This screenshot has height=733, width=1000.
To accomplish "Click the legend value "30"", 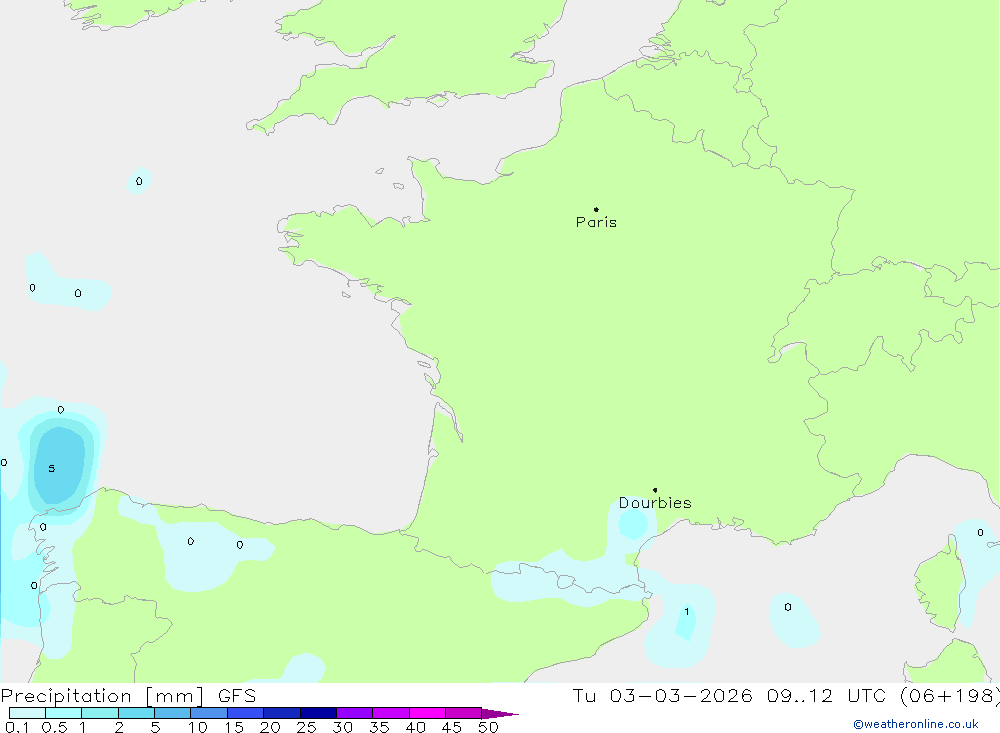I will [x=342, y=727].
